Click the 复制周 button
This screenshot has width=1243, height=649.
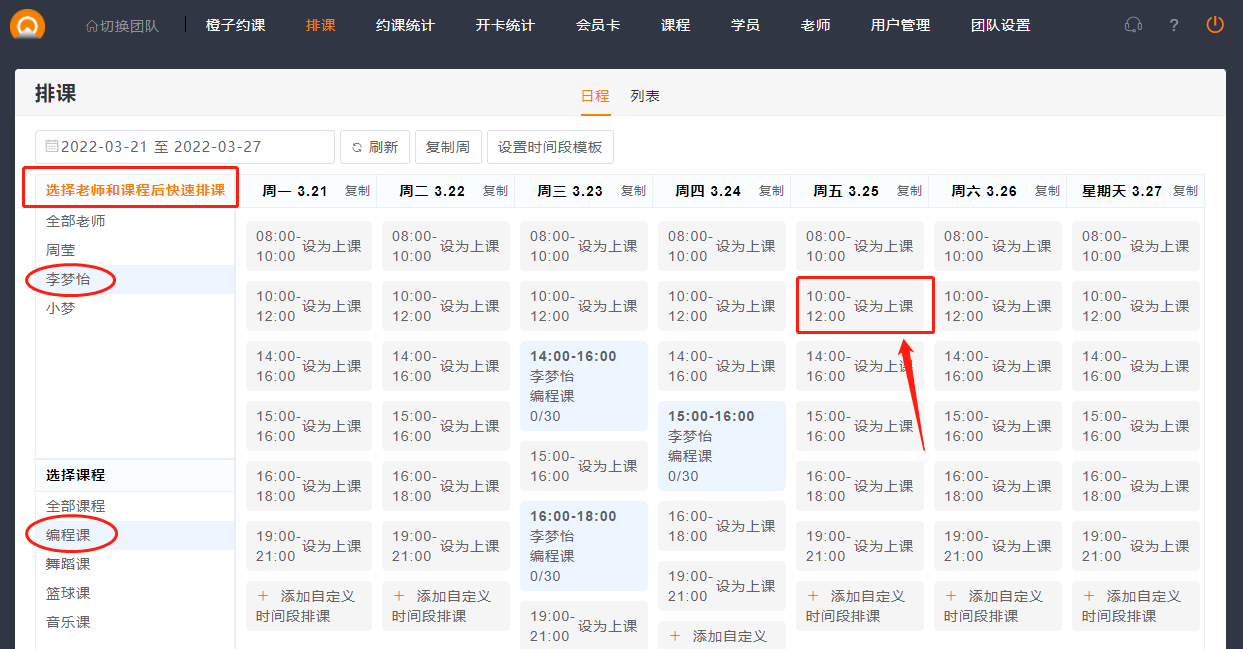[448, 147]
